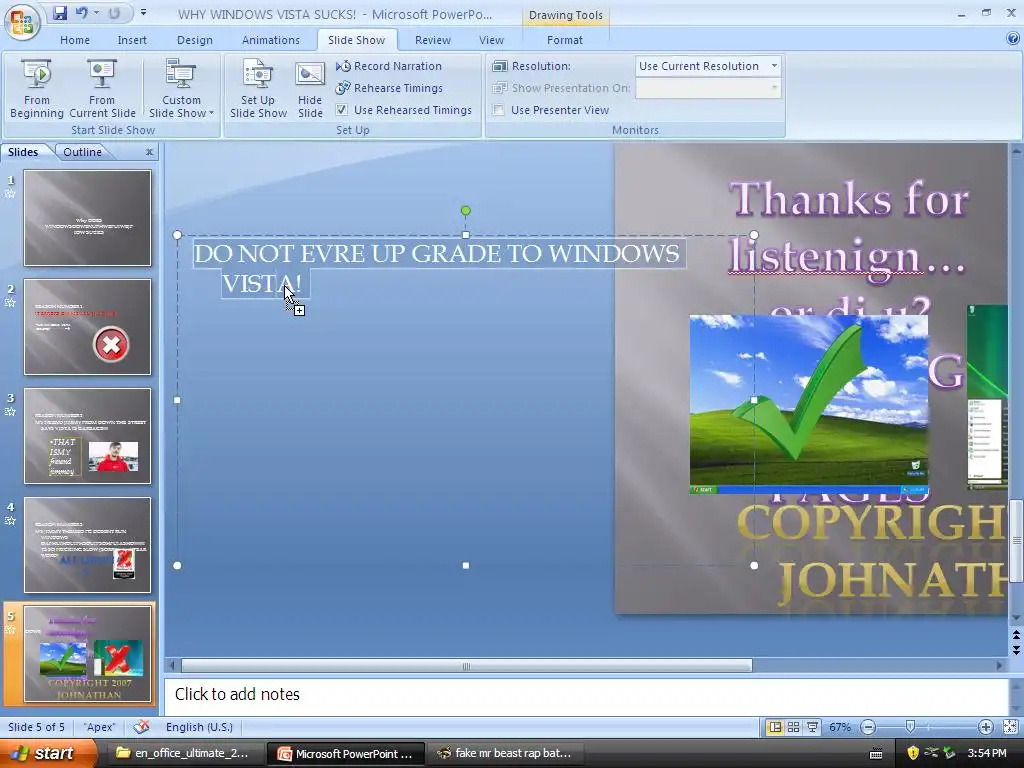
Task: Select slide 1 thumbnail
Action: click(x=88, y=217)
